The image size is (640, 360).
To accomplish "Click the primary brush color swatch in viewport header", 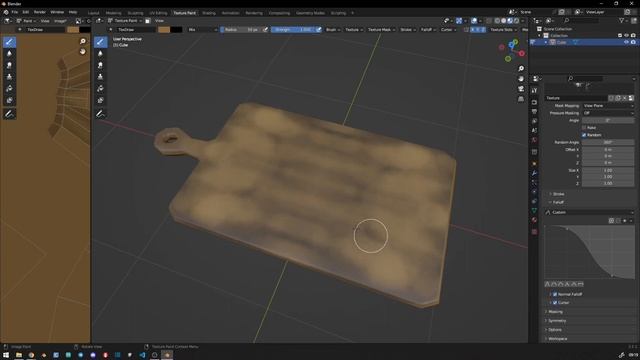I will tap(164, 29).
